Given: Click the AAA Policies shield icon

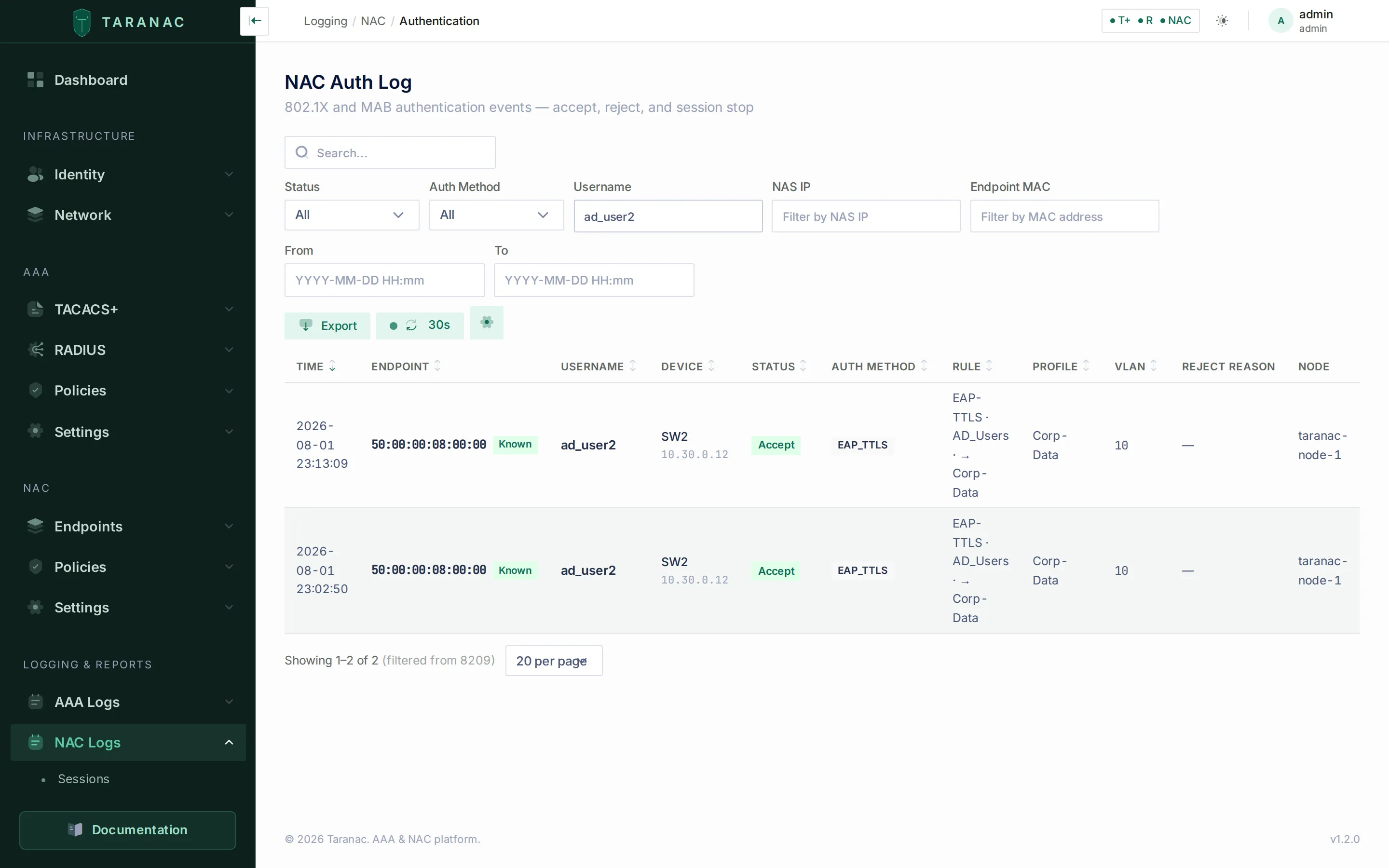Looking at the screenshot, I should click(35, 391).
